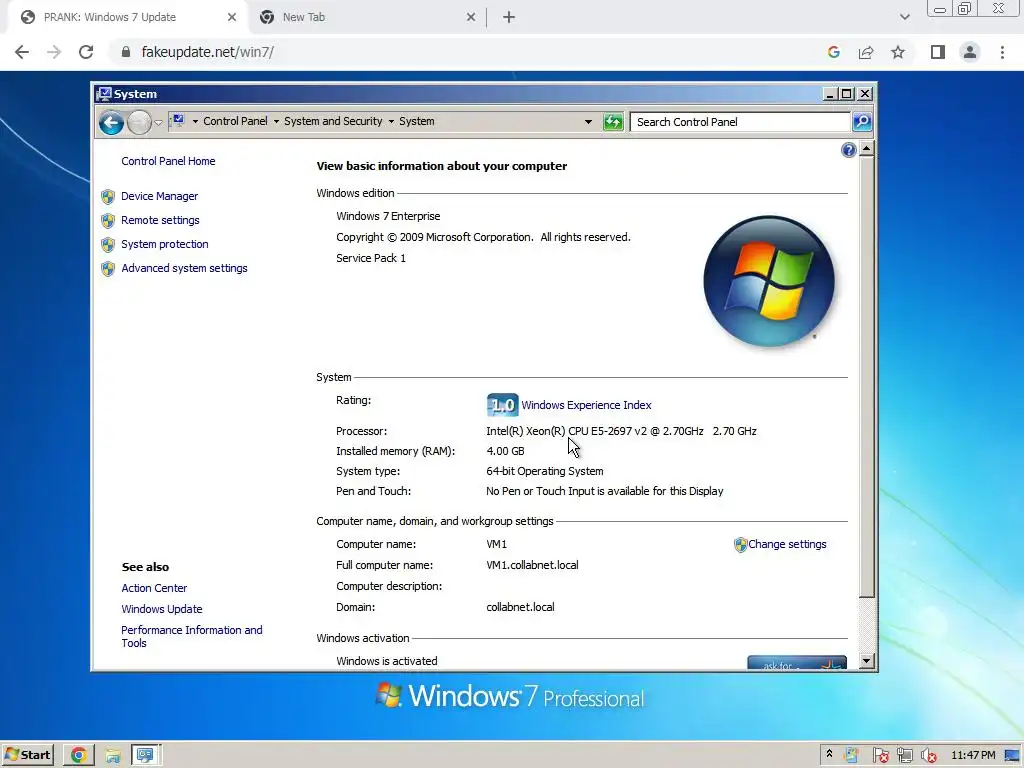Click scrollbar up arrow in System window
Viewport: 1024px width, 768px height.
(x=867, y=149)
